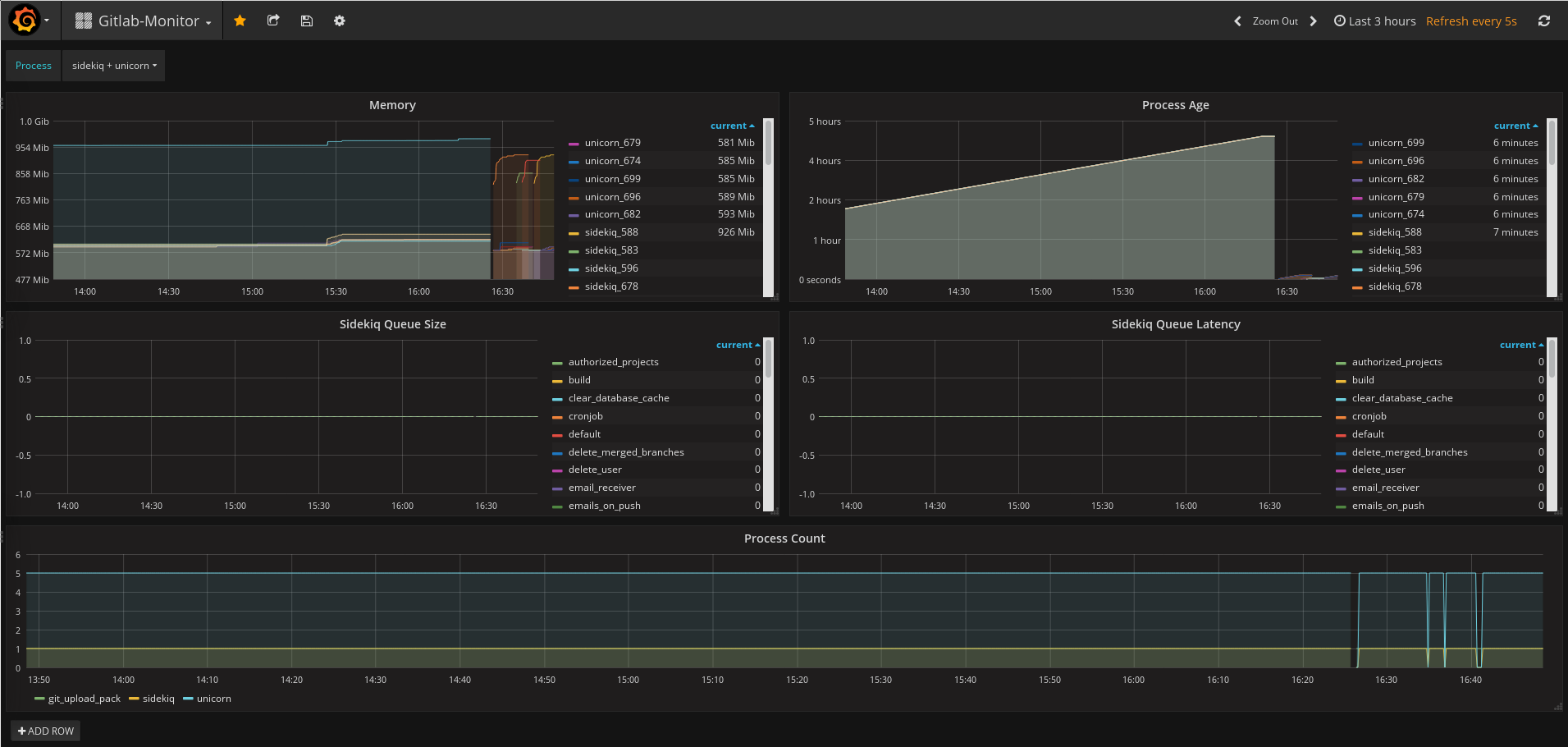Open dashboard settings gear icon
Viewport: 1568px width, 747px height.
pos(340,21)
